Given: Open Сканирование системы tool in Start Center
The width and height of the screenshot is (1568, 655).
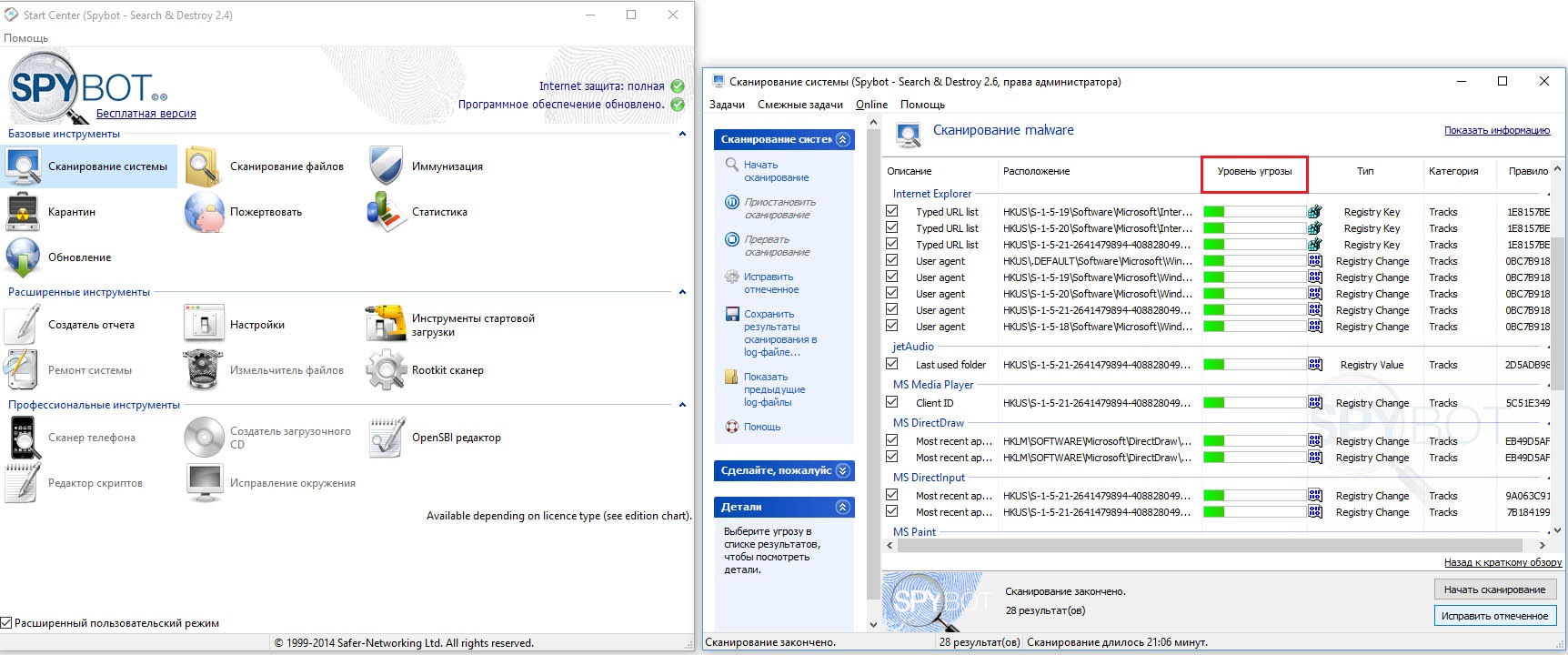Looking at the screenshot, I should coord(89,166).
